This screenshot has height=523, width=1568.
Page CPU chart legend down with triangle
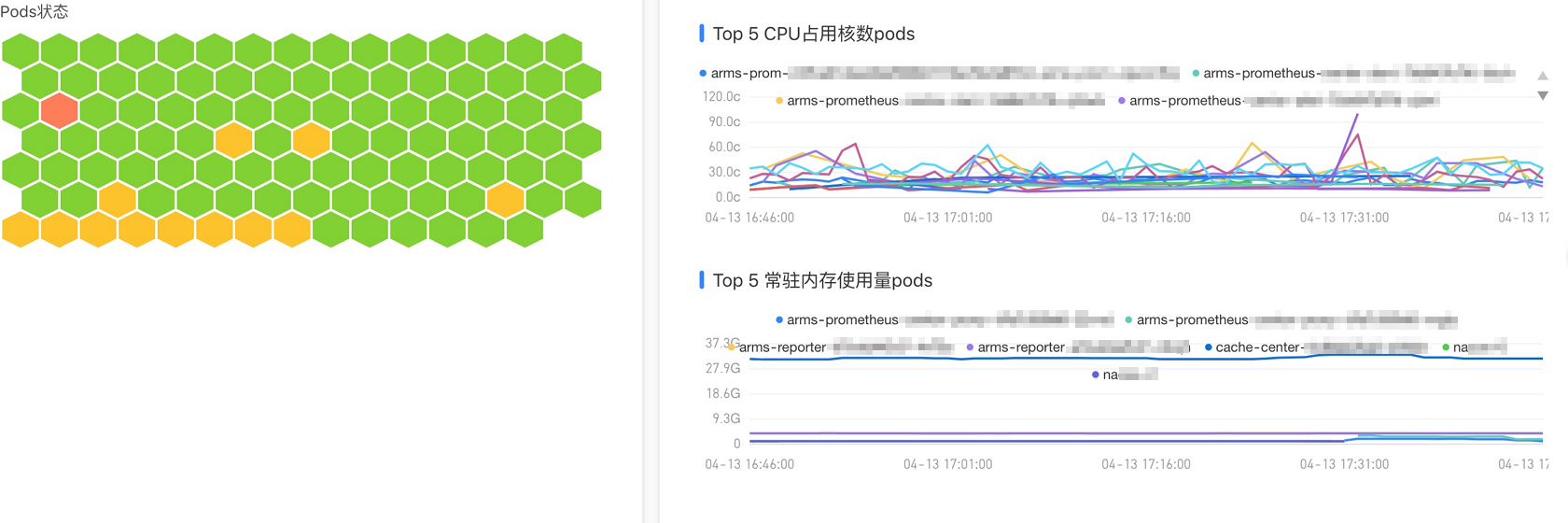click(x=1543, y=95)
